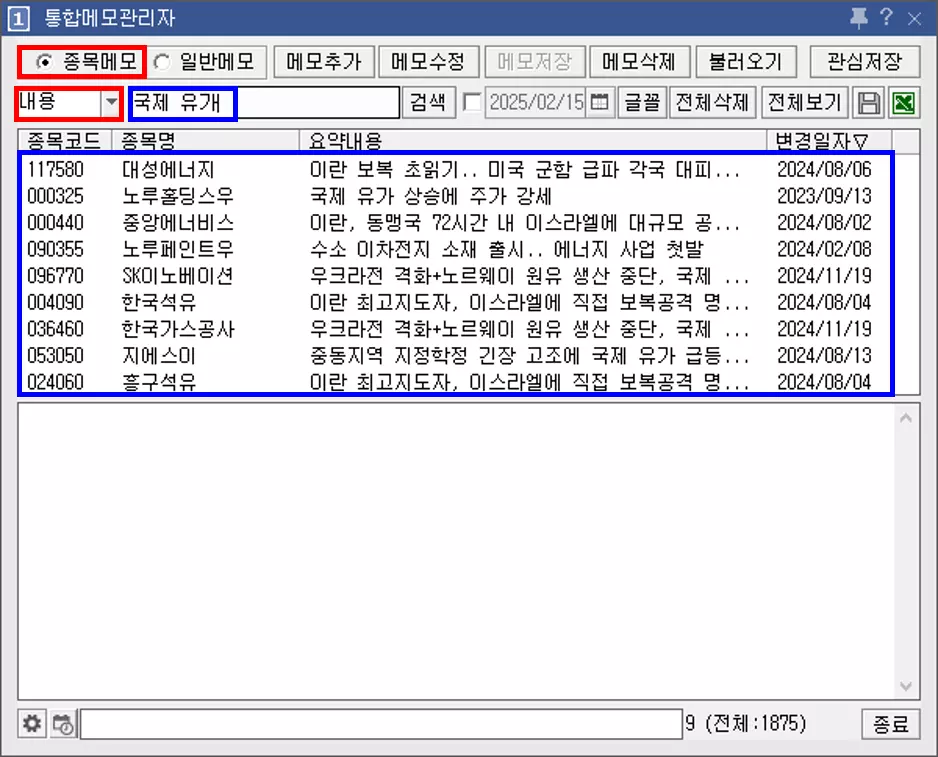938x757 pixels.
Task: Select the SK이노베이션 row
Action: 456,276
